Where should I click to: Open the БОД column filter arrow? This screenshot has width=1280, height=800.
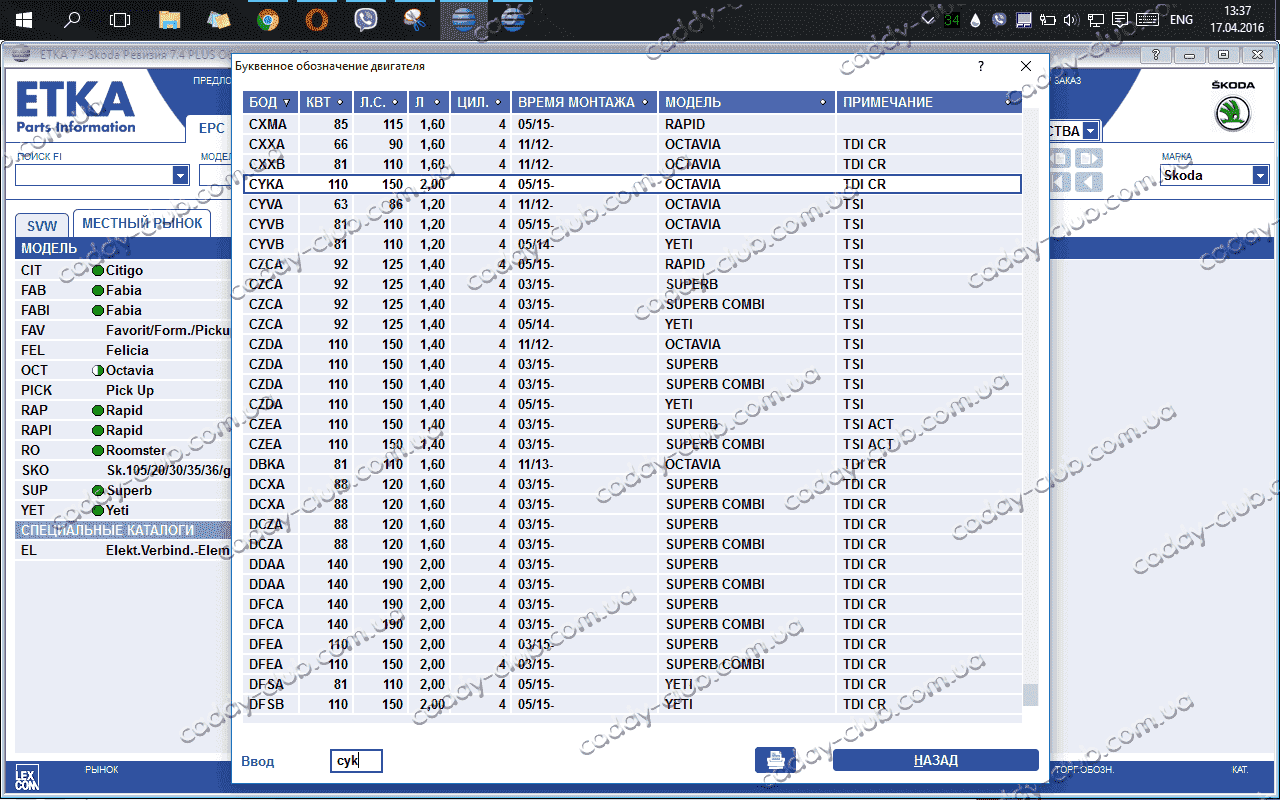[287, 103]
